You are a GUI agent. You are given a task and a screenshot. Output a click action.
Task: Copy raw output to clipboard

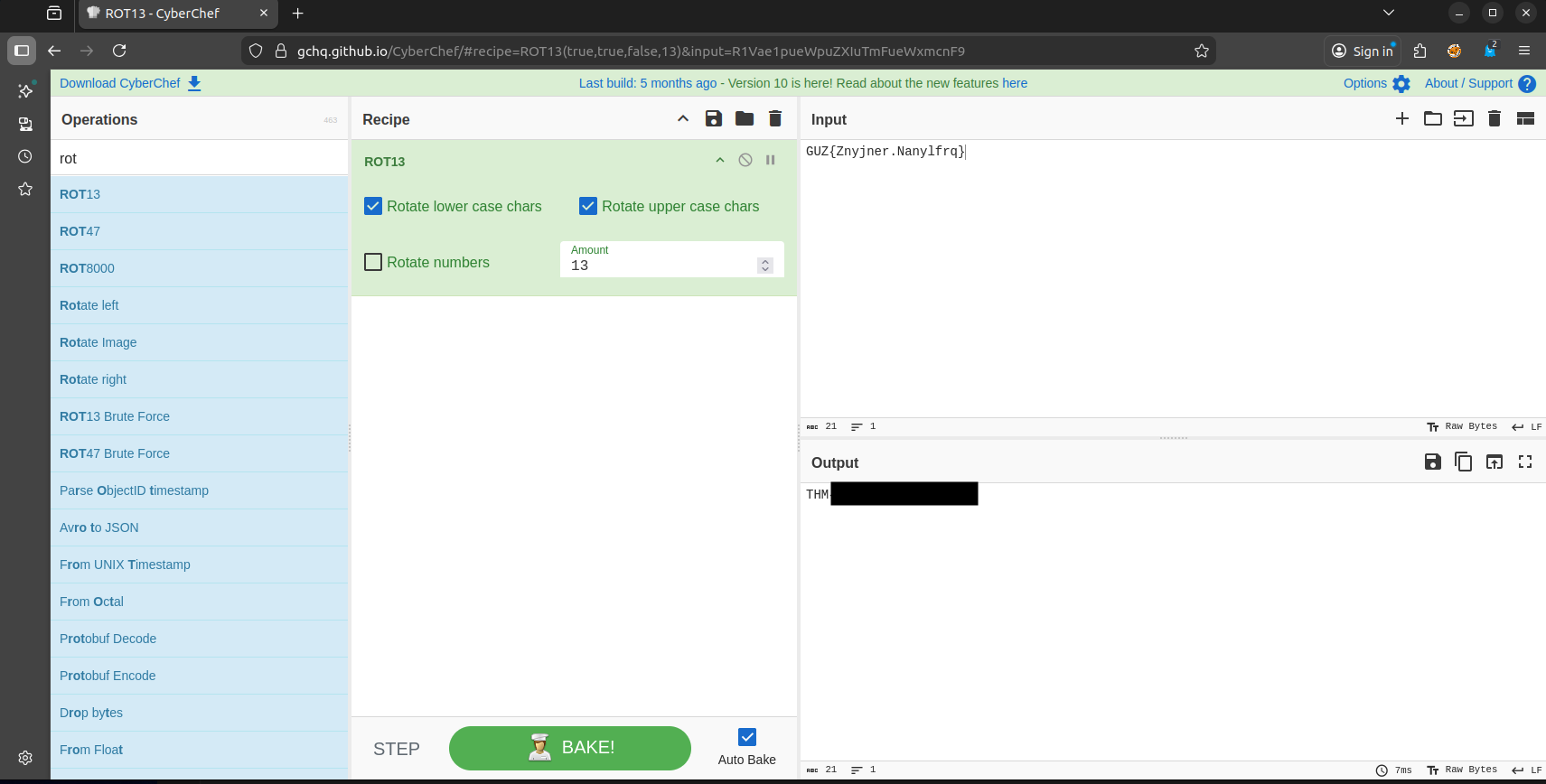click(1464, 462)
